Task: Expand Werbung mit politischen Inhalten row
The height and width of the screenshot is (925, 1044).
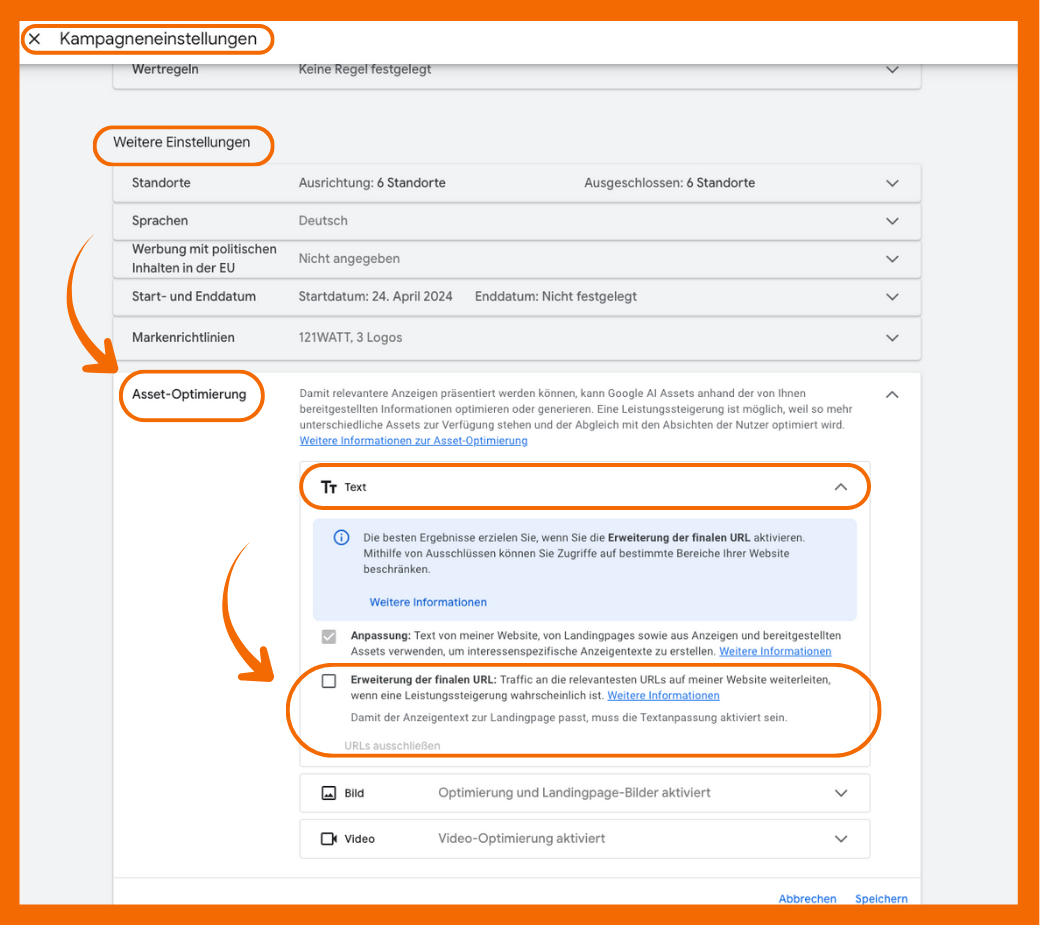Action: click(x=892, y=259)
